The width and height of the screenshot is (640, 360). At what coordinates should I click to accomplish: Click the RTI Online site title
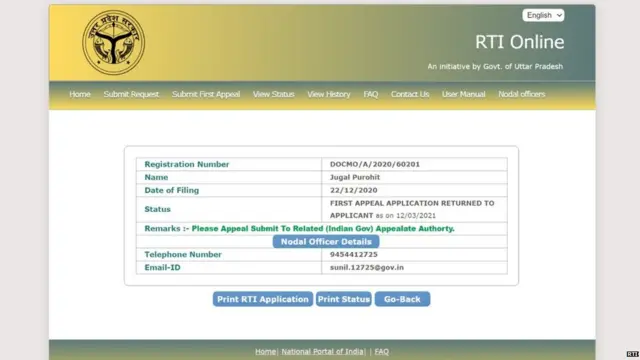tap(519, 42)
